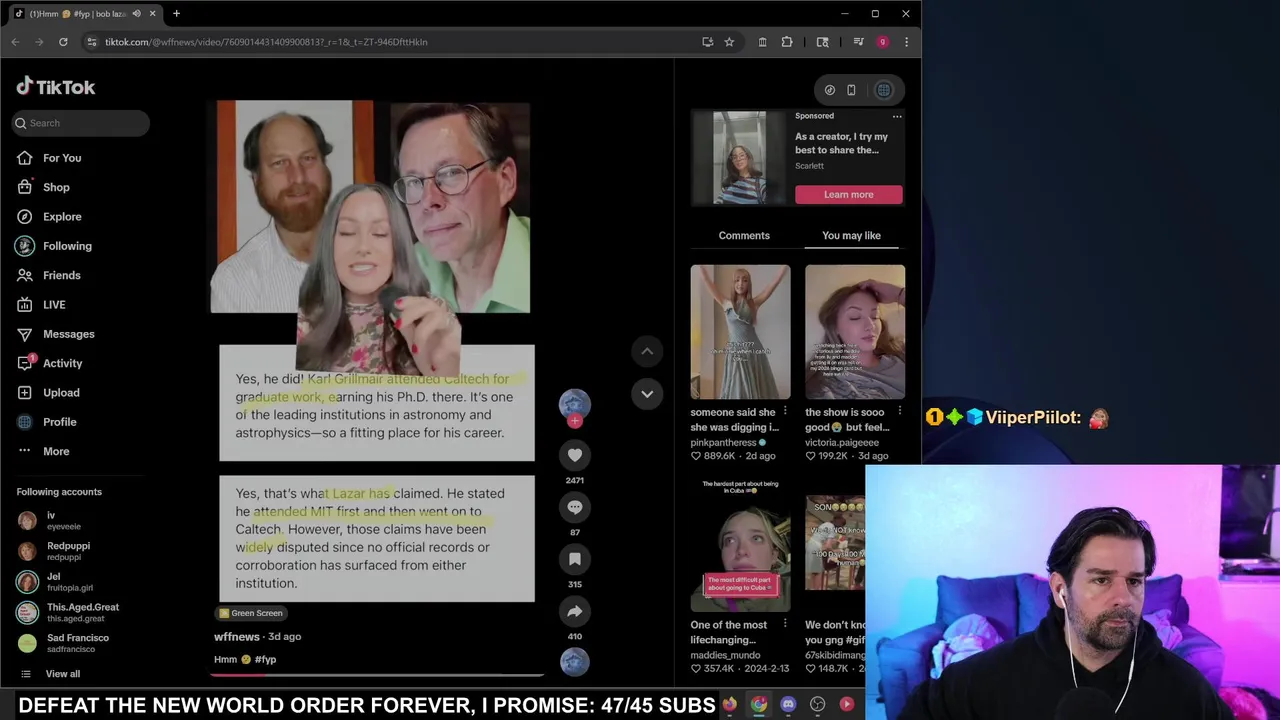Image resolution: width=1280 pixels, height=720 pixels.
Task: Open the Chrome icon in taskbar
Action: pyautogui.click(x=759, y=704)
